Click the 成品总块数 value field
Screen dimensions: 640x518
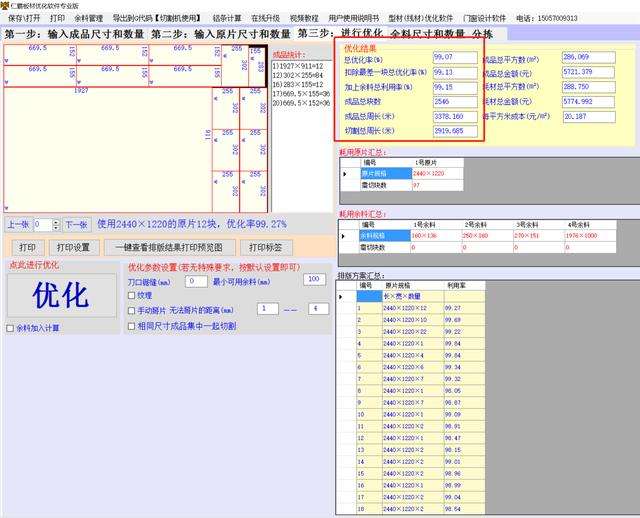455,102
